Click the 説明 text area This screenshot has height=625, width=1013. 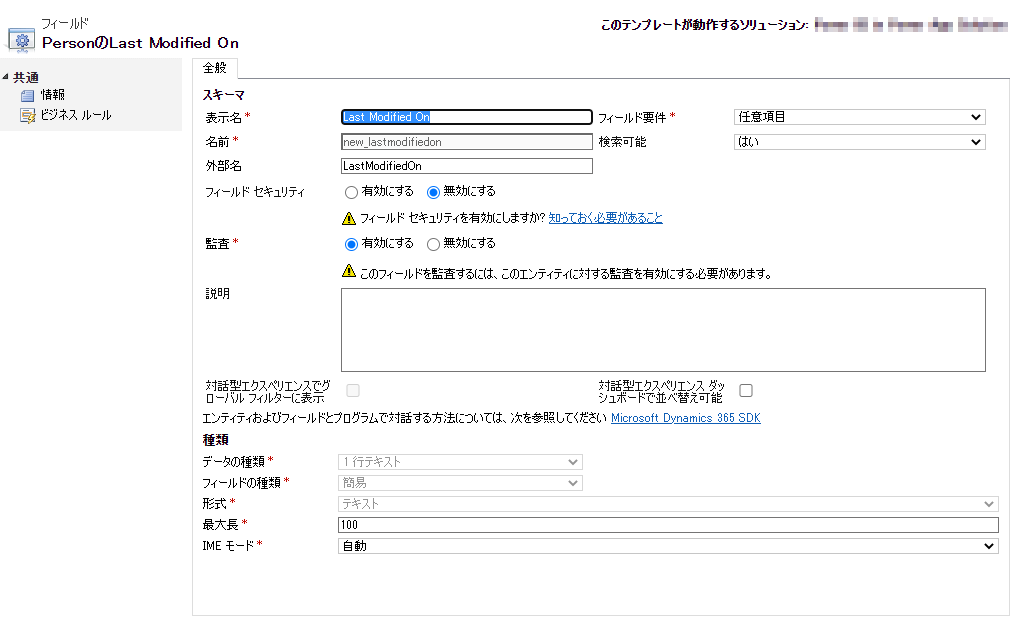pyautogui.click(x=663, y=330)
